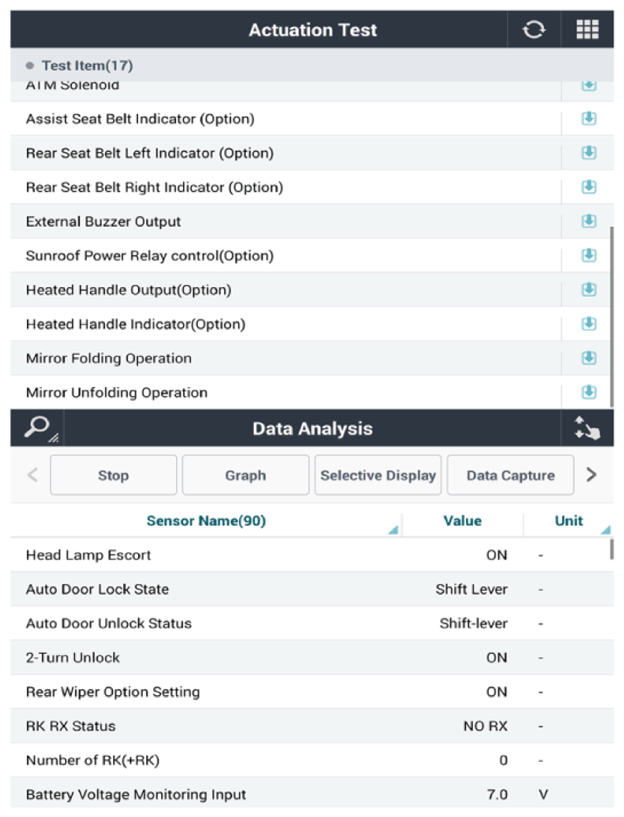Select Battery Voltage Monitoring Input sensor
The height and width of the screenshot is (817, 624).
[x=311, y=794]
